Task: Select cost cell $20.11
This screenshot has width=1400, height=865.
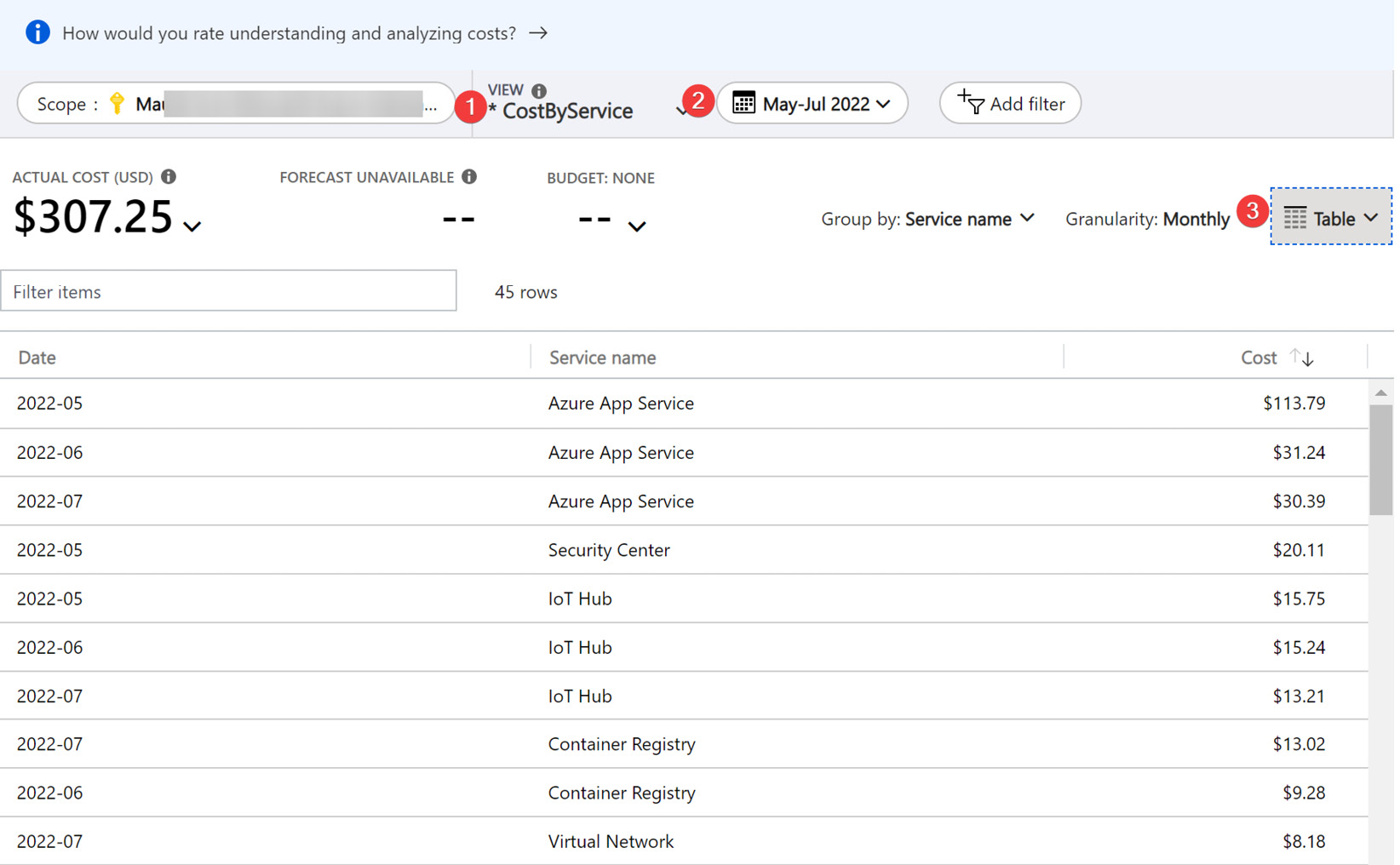Action: (x=1299, y=550)
